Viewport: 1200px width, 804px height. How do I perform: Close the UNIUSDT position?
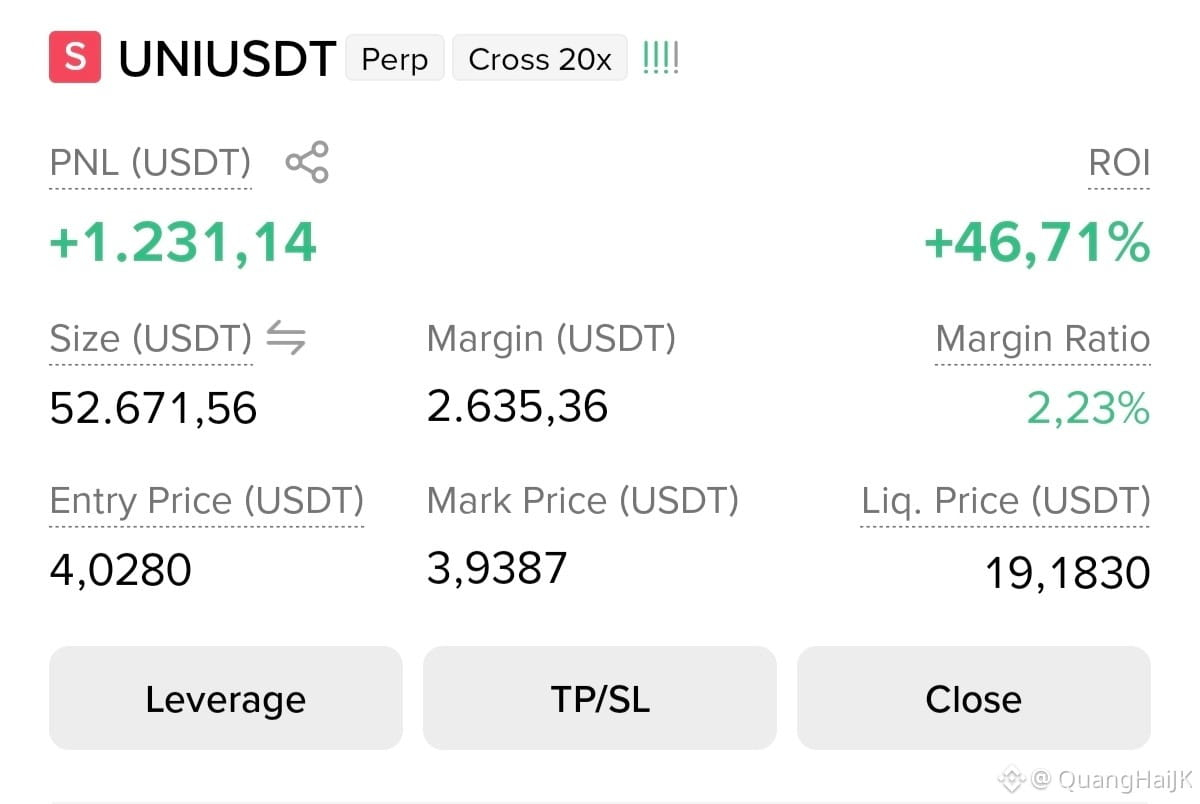coord(974,698)
